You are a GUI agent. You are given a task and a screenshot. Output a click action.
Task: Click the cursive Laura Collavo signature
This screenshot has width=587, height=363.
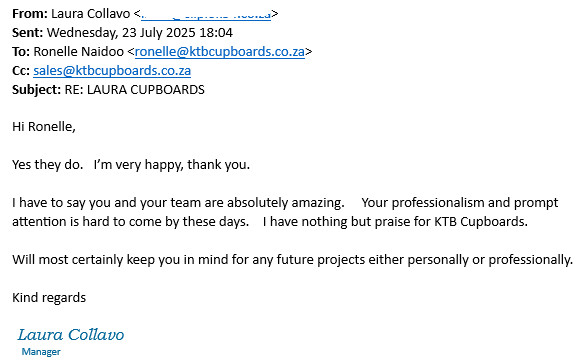click(x=71, y=335)
